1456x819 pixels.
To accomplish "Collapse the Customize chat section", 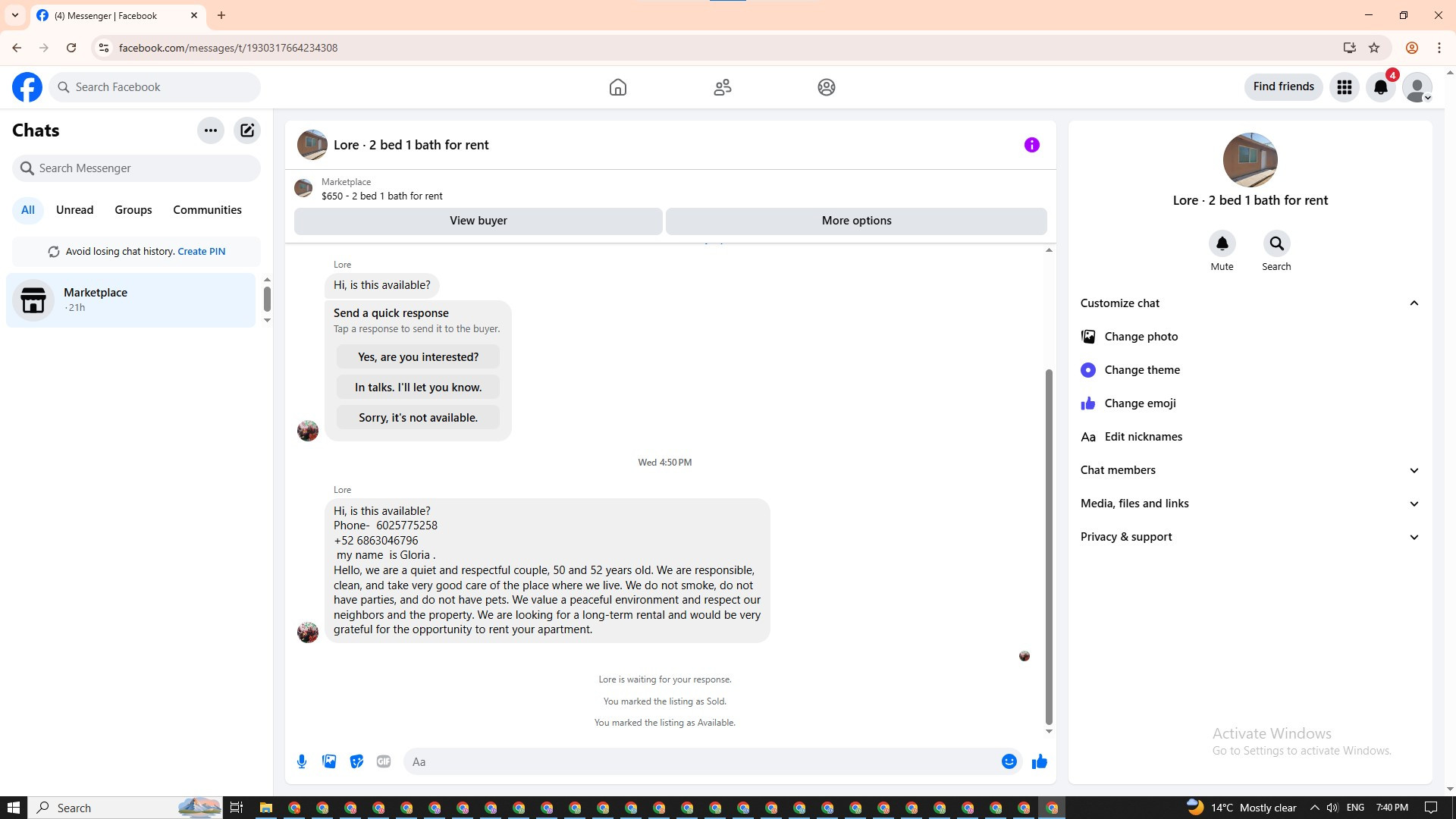I will [x=1414, y=303].
